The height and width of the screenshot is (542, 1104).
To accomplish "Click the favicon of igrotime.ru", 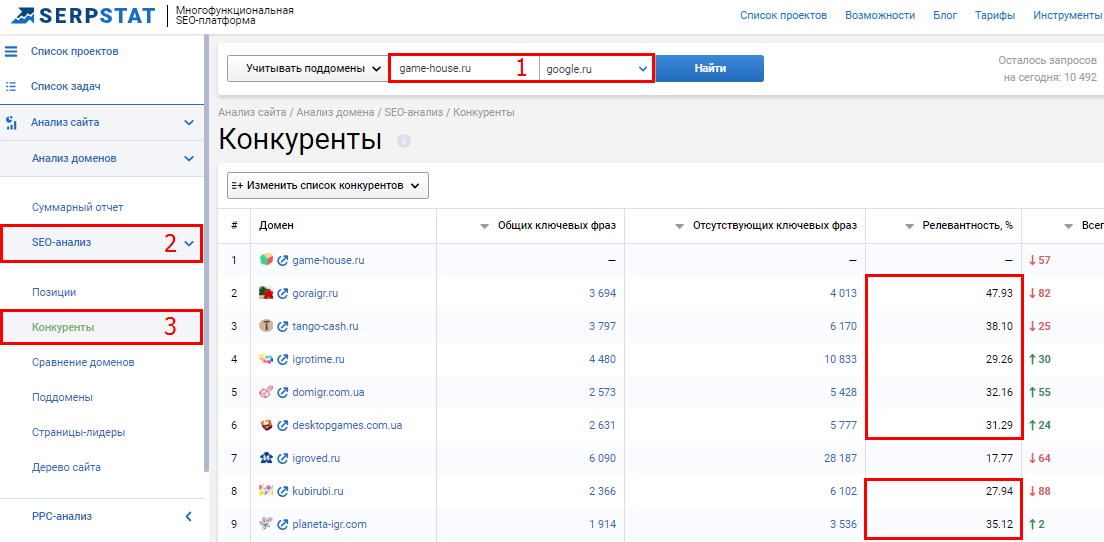I will coord(266,359).
